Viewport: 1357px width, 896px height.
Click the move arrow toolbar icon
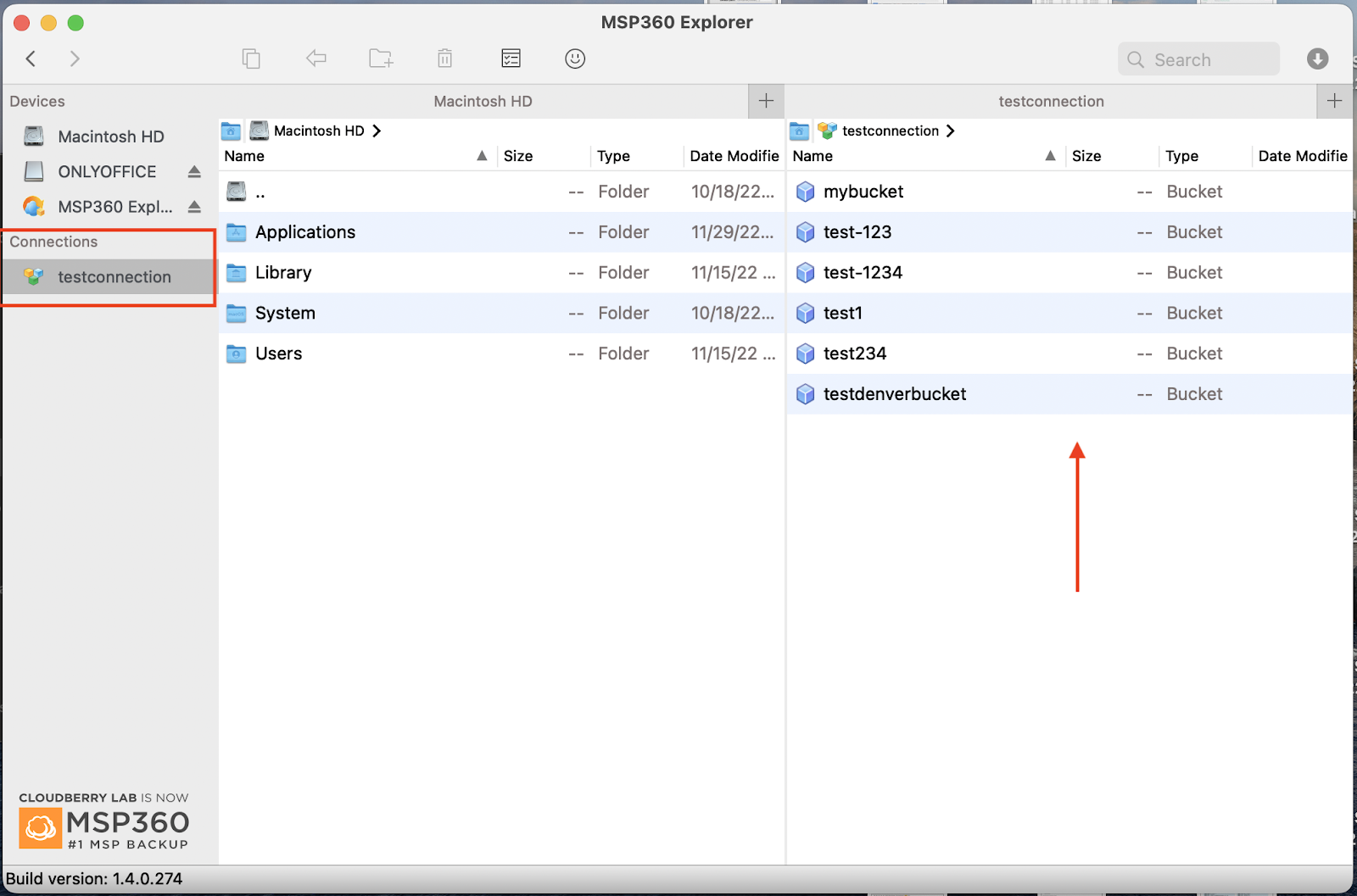(x=316, y=58)
